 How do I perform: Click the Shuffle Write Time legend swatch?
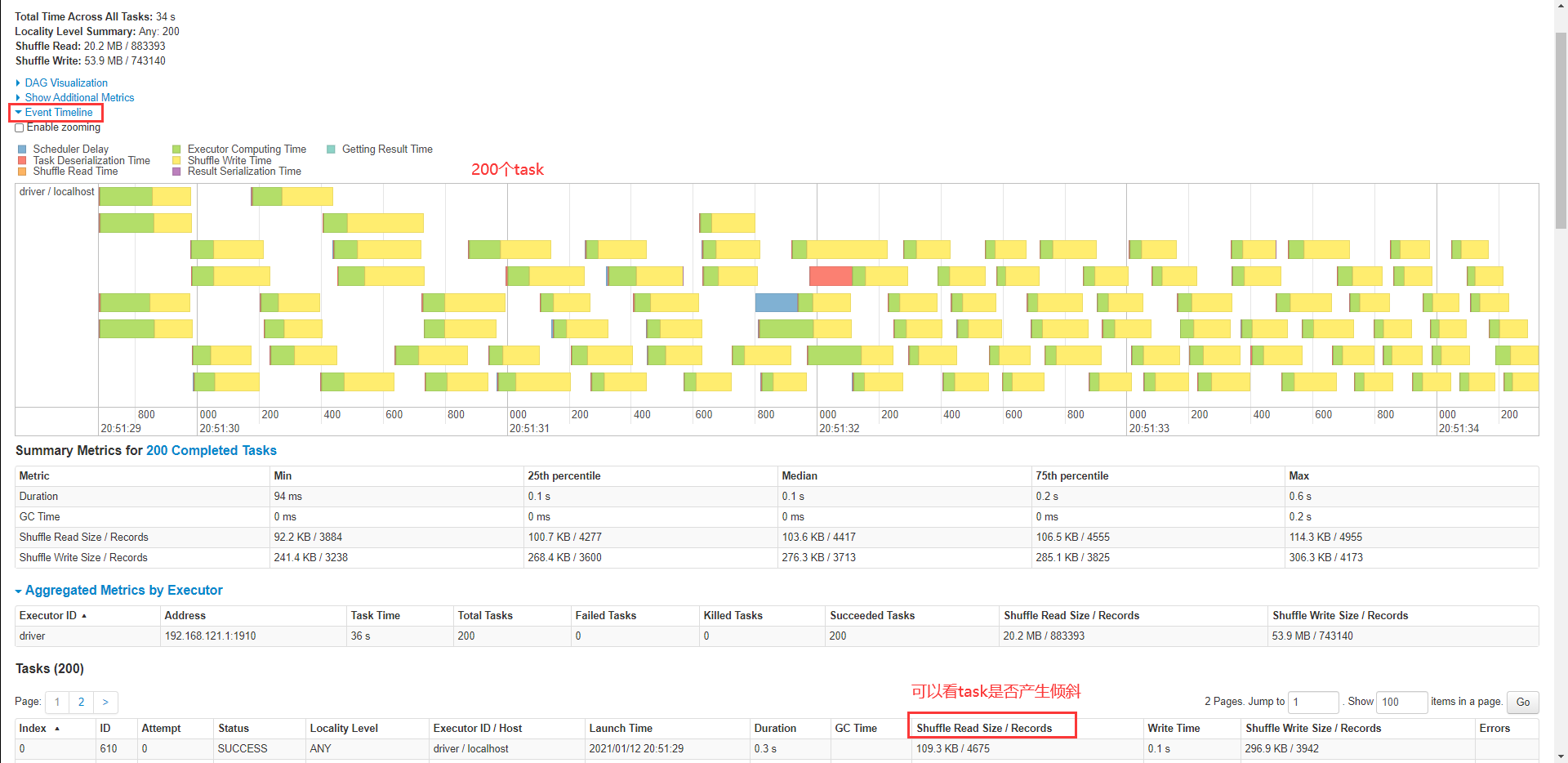click(x=176, y=161)
